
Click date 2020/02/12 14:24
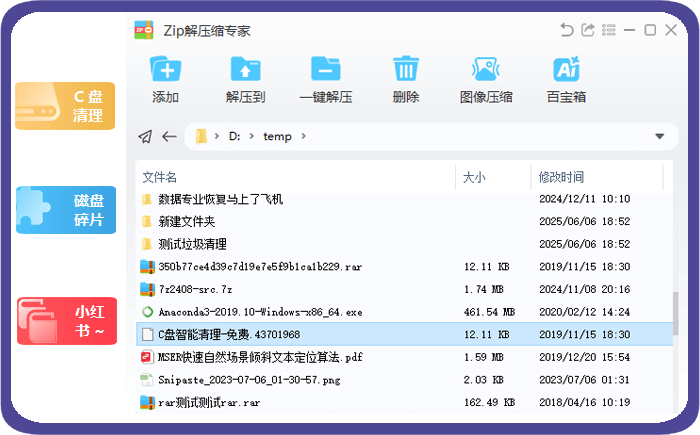click(x=584, y=312)
